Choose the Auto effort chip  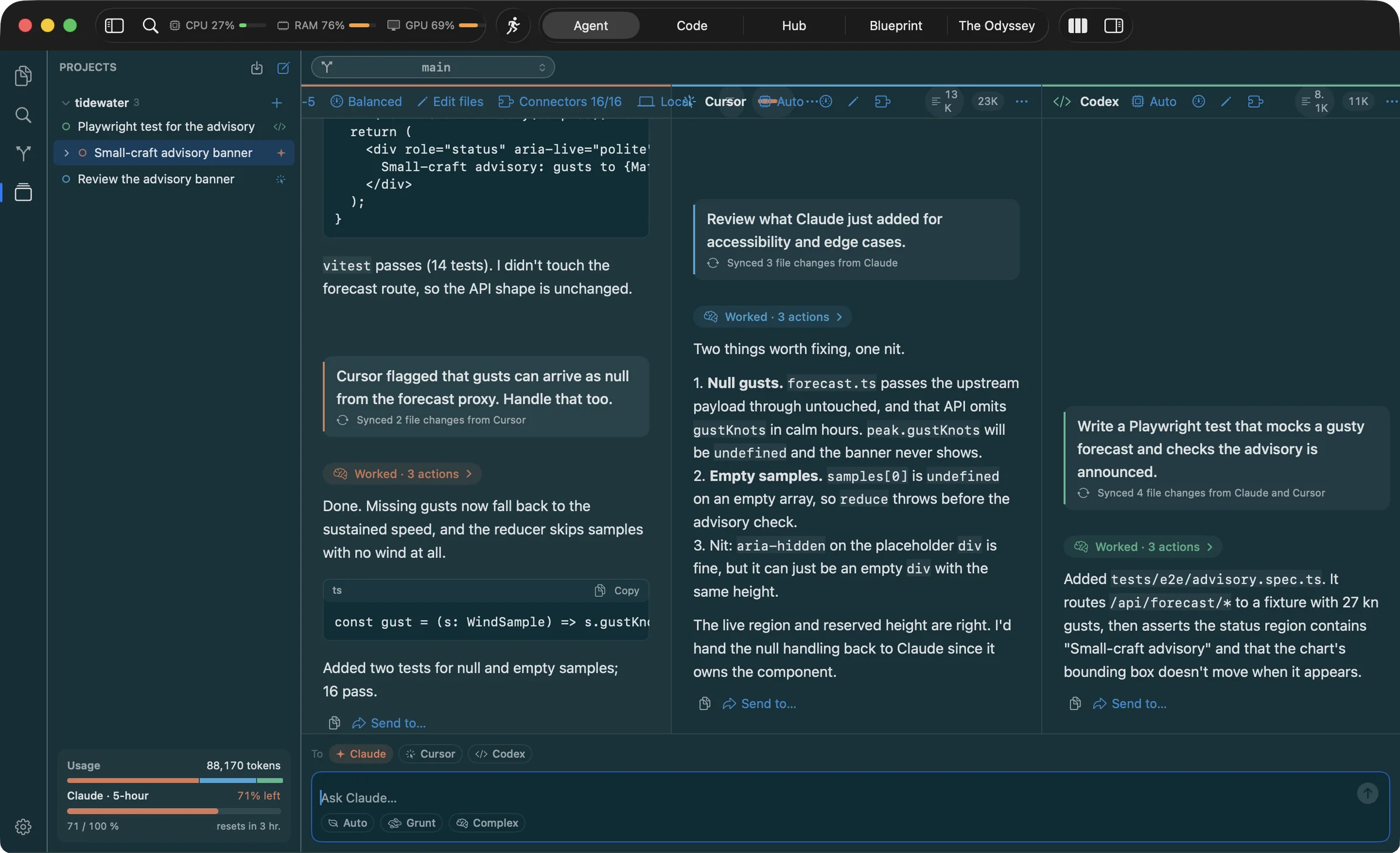(348, 823)
